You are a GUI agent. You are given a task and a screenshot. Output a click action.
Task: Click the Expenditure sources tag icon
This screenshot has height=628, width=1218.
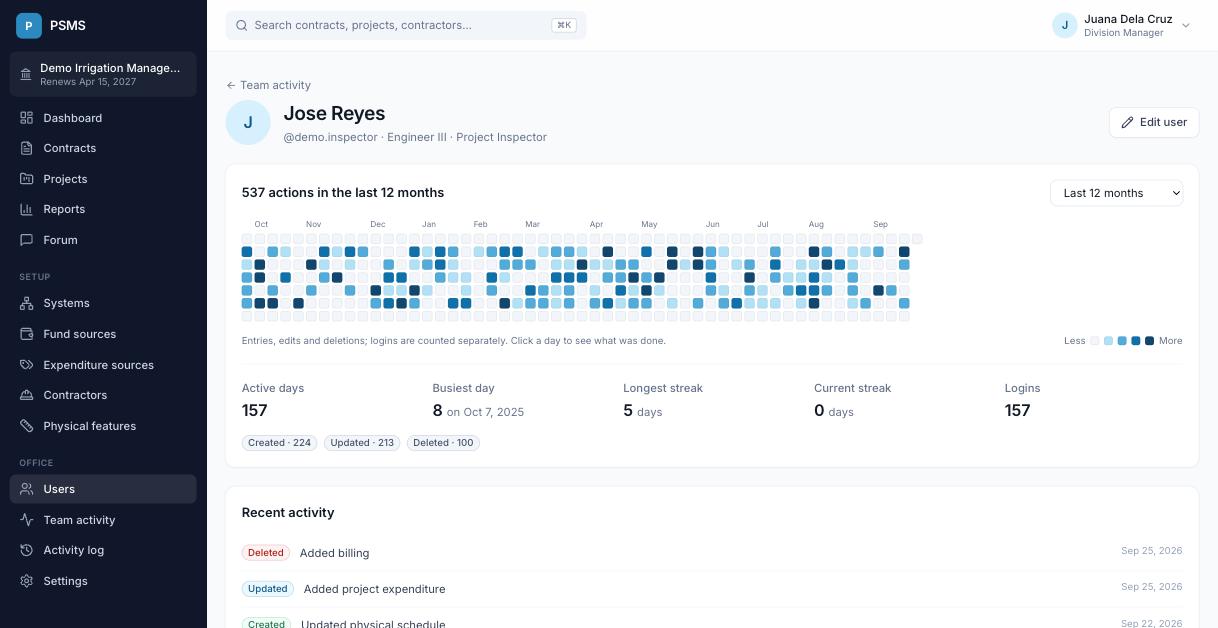coord(26,365)
